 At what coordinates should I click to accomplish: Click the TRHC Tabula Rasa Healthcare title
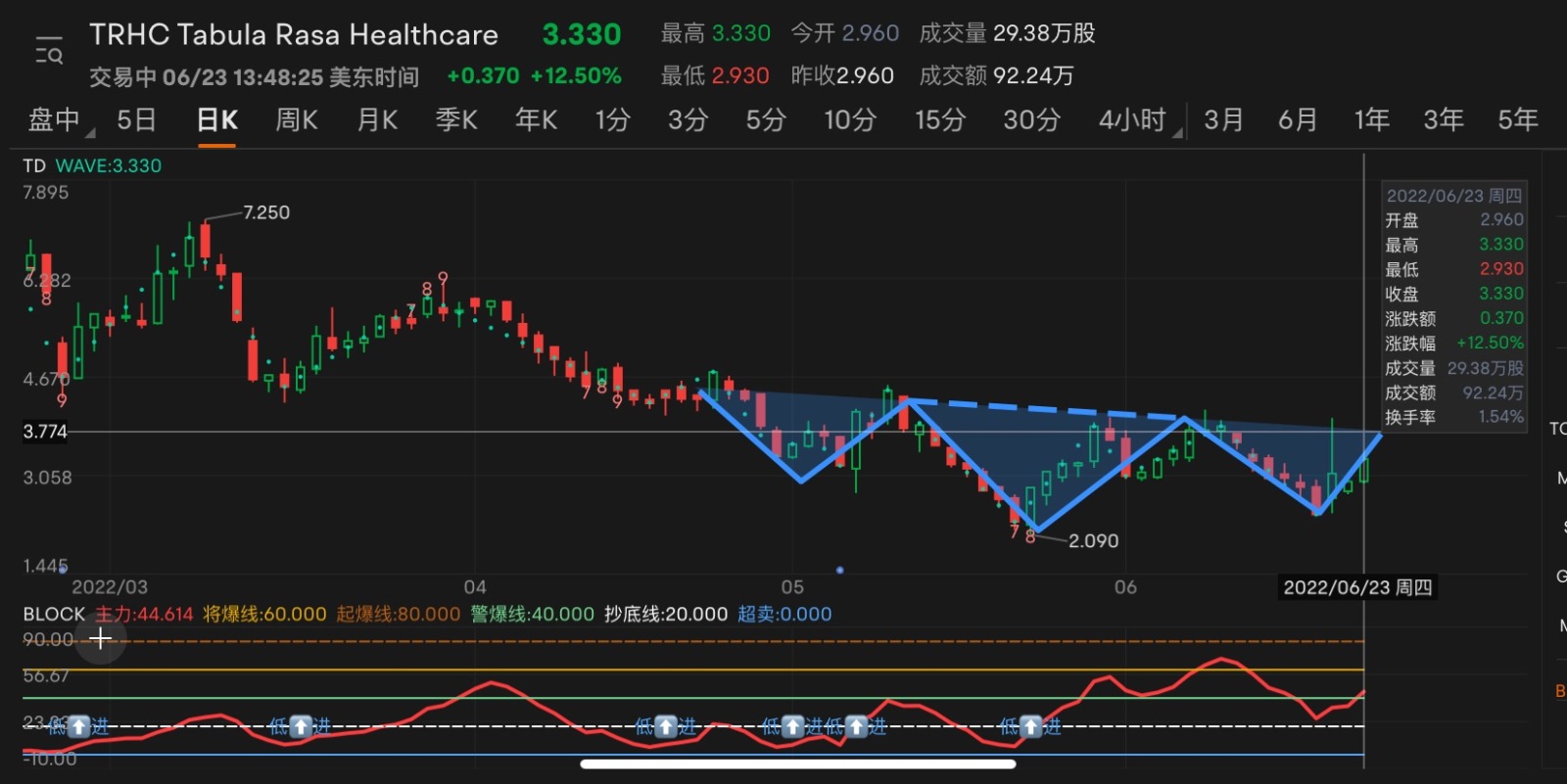(x=294, y=35)
